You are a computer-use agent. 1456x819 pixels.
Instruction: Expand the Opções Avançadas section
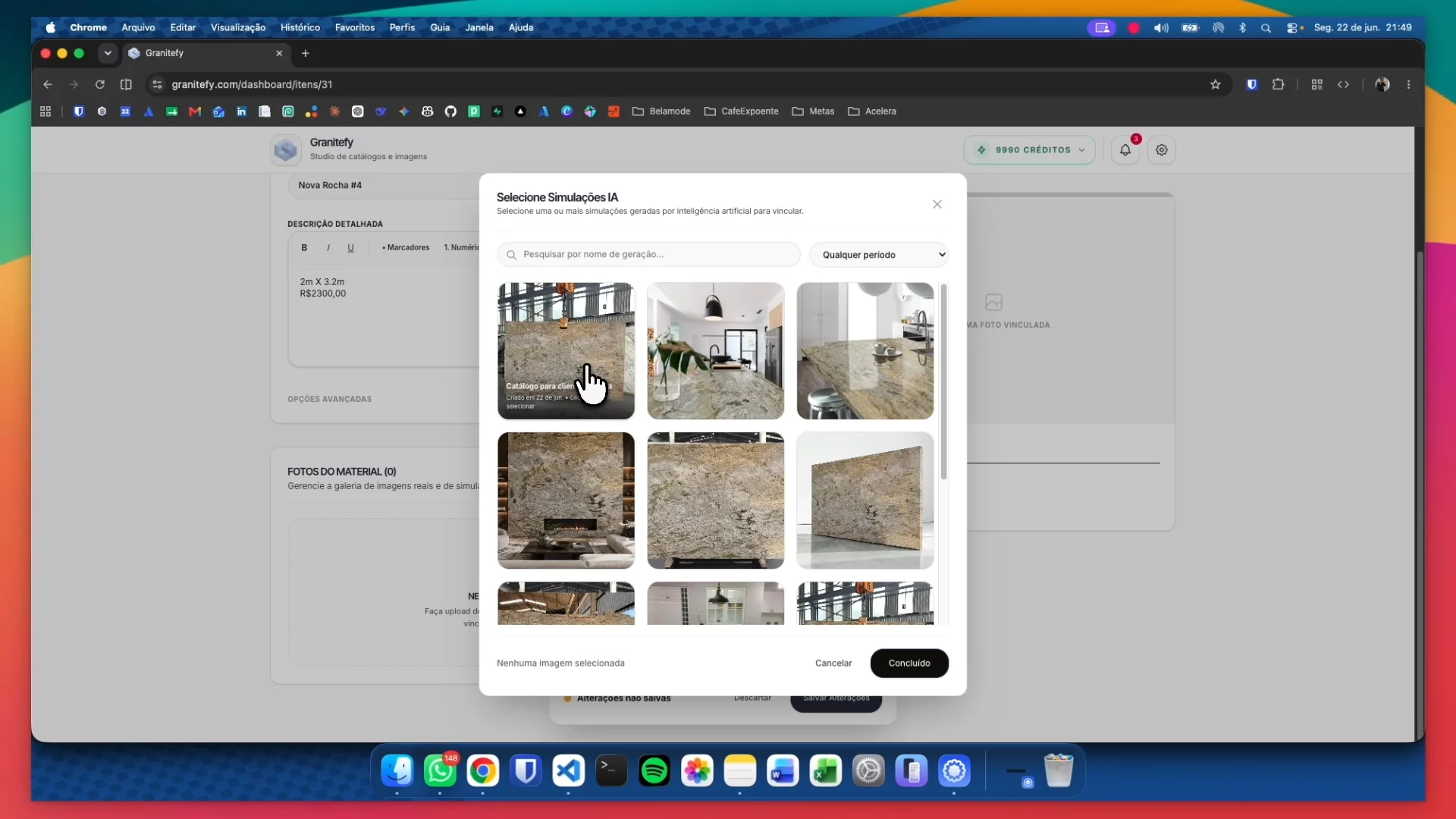(329, 399)
